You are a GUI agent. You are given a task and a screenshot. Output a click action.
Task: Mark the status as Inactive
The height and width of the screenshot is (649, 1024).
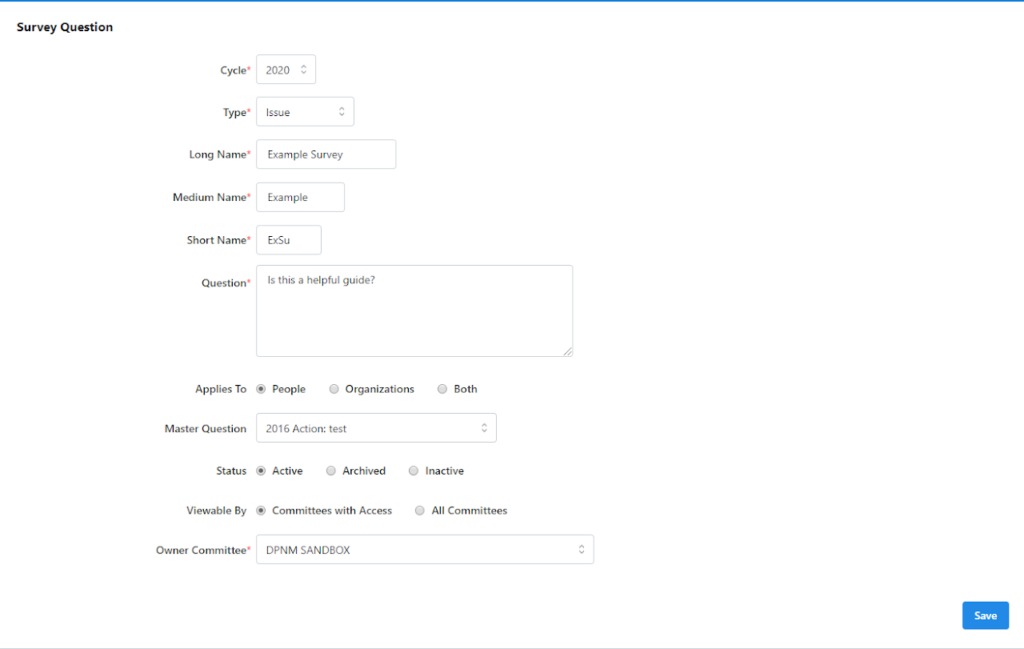[414, 470]
